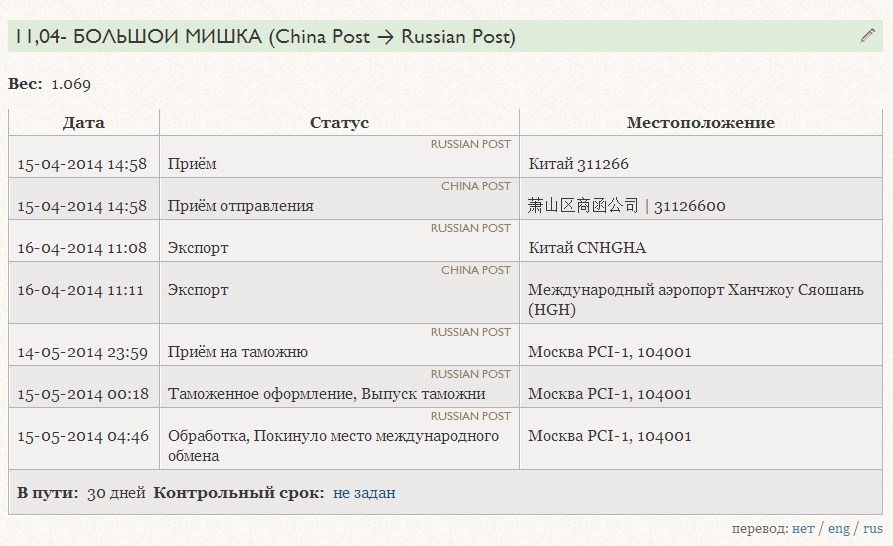Select location 'Москва PCI-1, 104001' in last row
The image size is (893, 546).
tap(609, 436)
